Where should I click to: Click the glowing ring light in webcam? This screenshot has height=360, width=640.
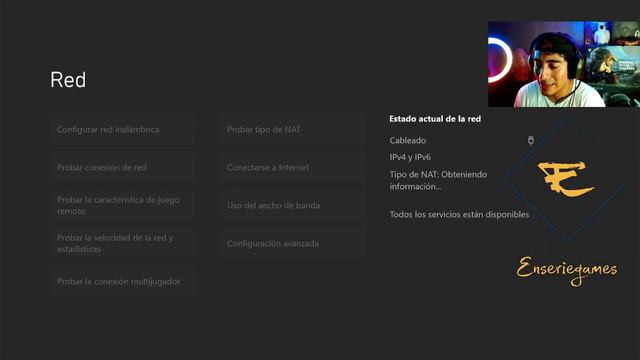(x=499, y=60)
